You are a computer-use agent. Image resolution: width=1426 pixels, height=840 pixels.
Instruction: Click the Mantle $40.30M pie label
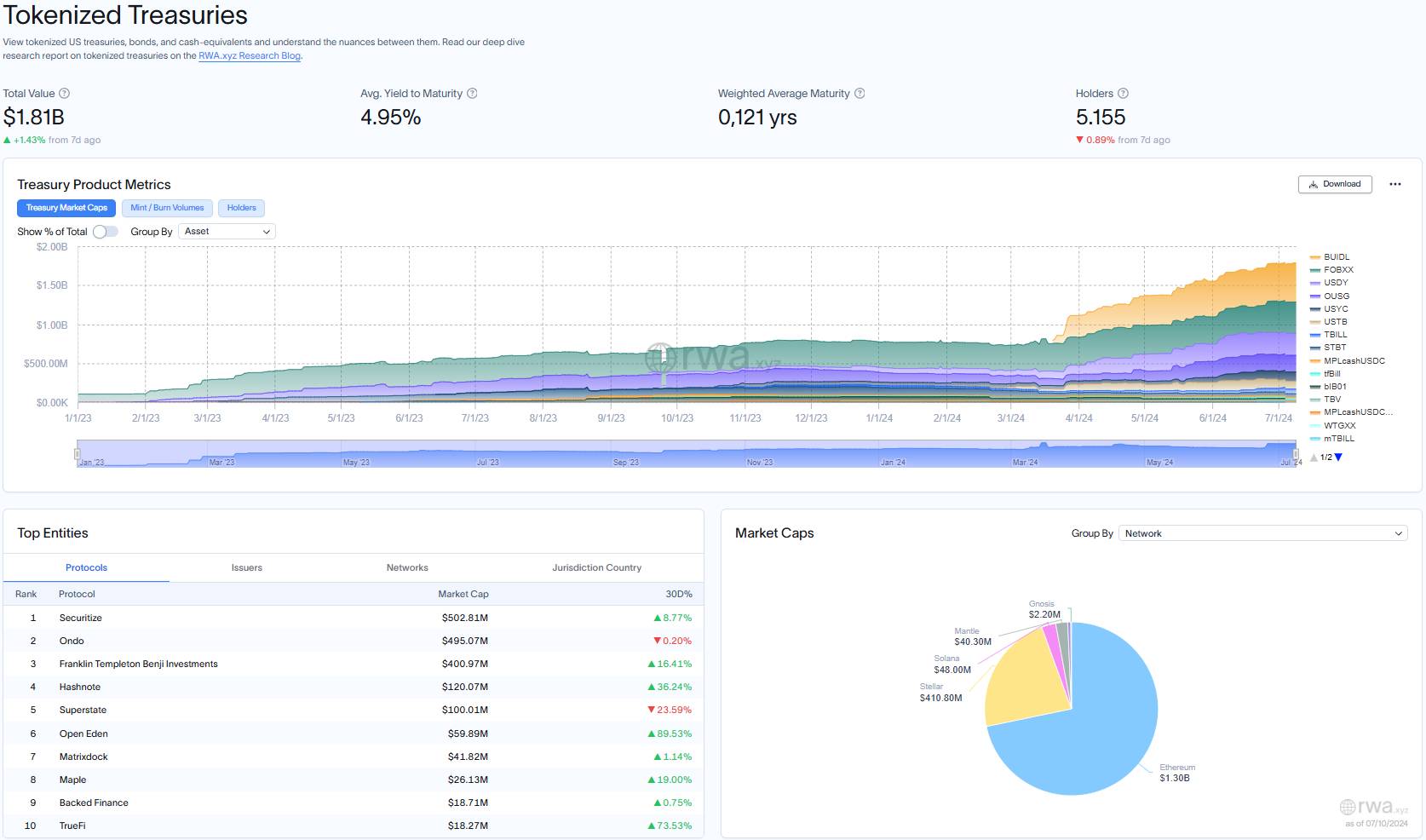pos(972,636)
